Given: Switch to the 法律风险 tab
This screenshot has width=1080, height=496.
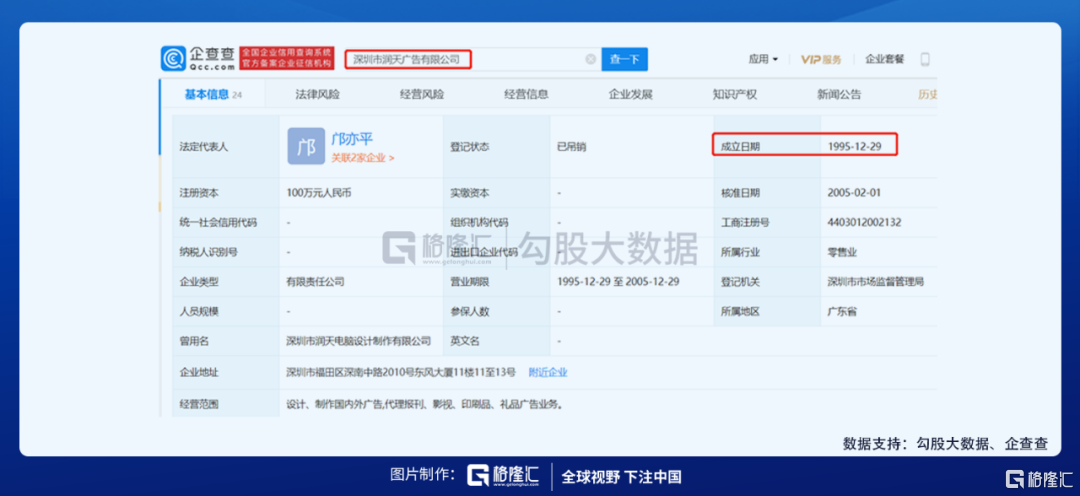Looking at the screenshot, I should click(x=318, y=94).
